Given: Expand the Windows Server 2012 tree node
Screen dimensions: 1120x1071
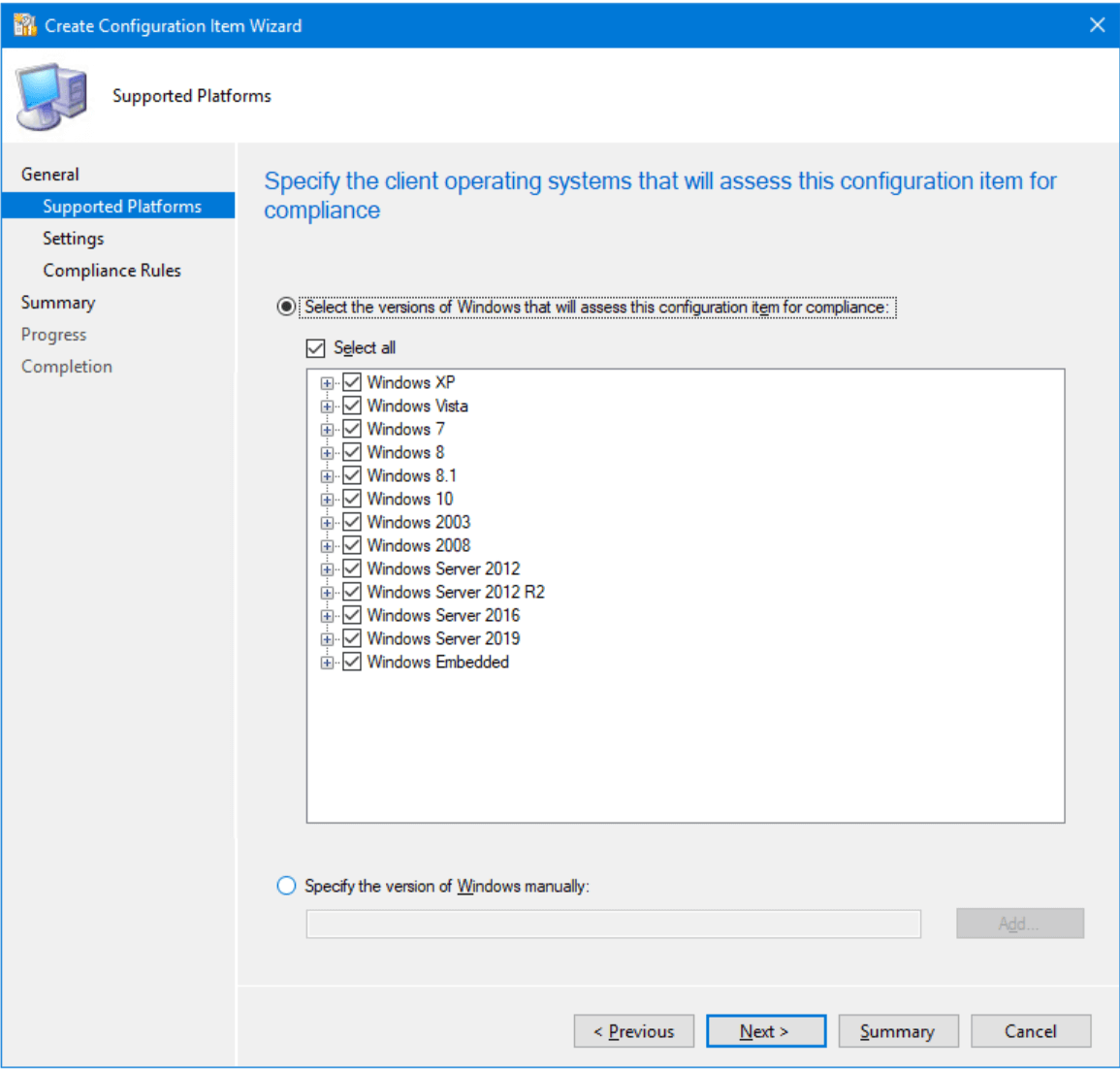Looking at the screenshot, I should pyautogui.click(x=327, y=569).
